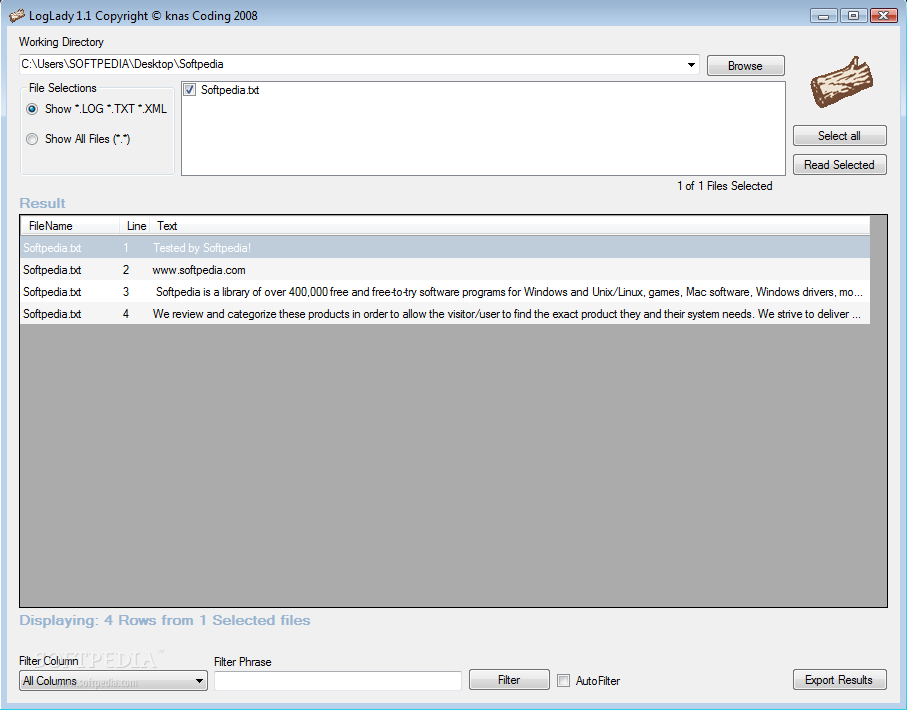
Task: Close the LogLady window
Action: coord(884,16)
